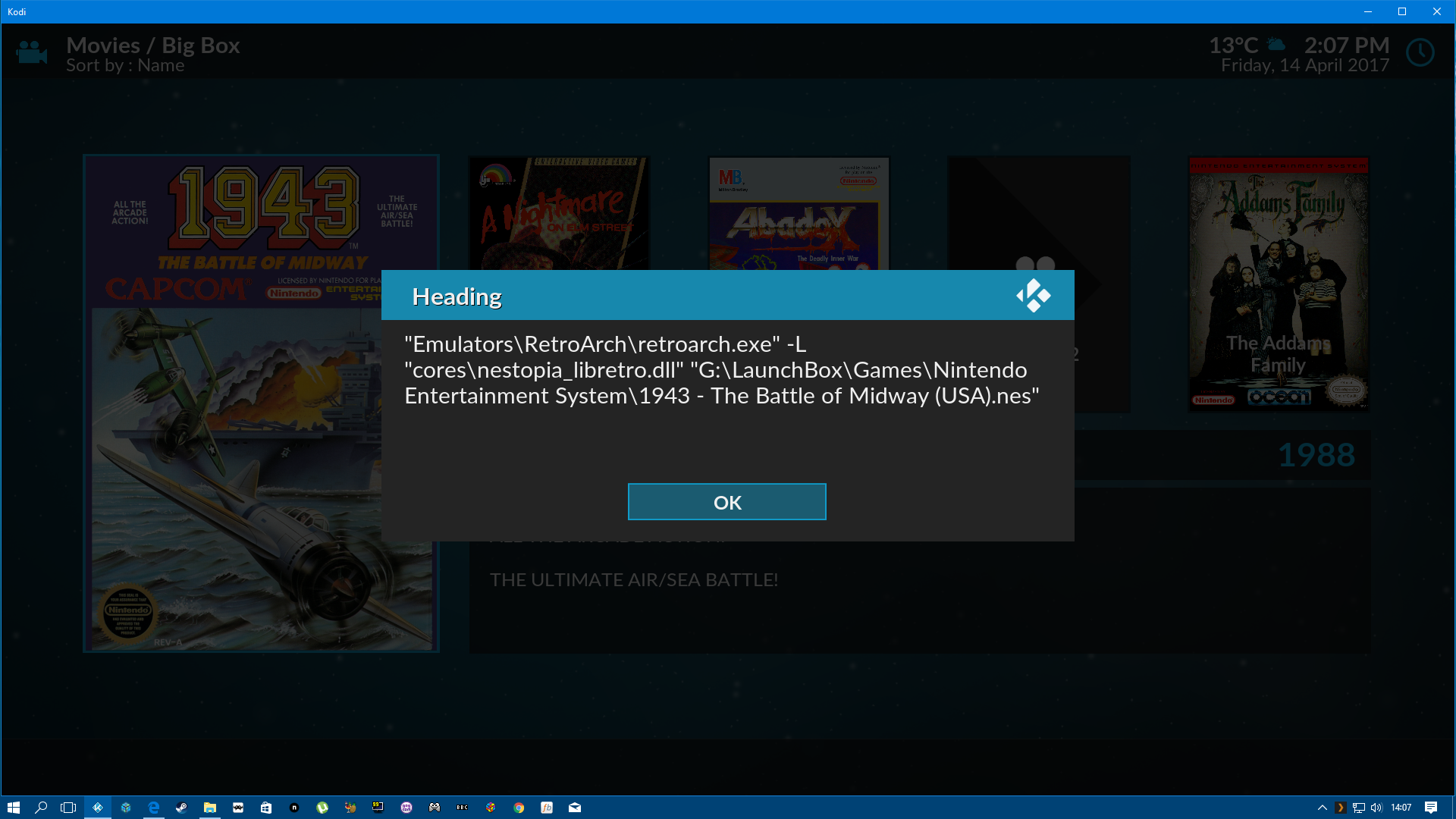Open the black circle 'n' taskbar app

[x=294, y=808]
